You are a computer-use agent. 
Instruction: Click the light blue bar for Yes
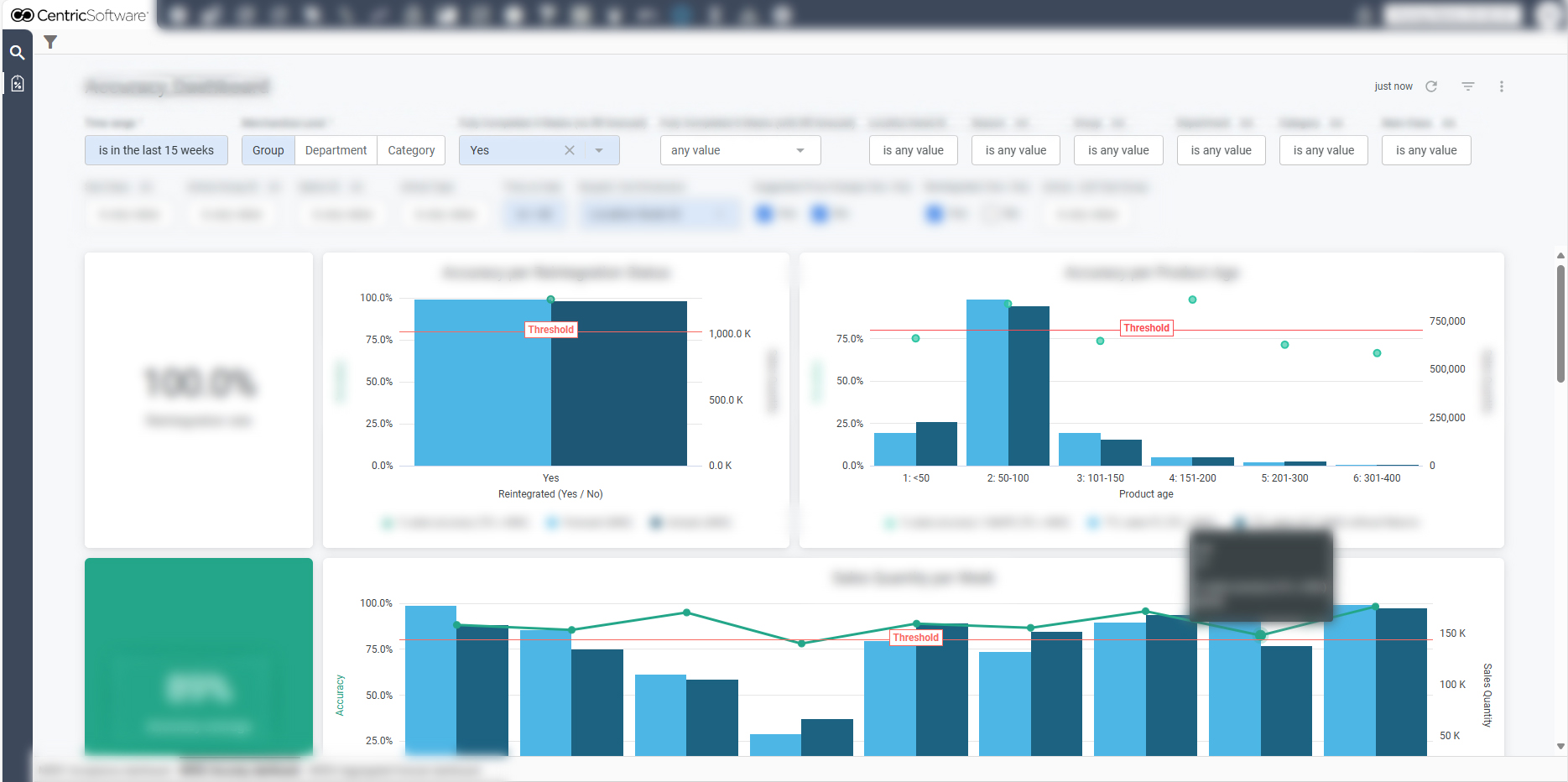point(482,383)
